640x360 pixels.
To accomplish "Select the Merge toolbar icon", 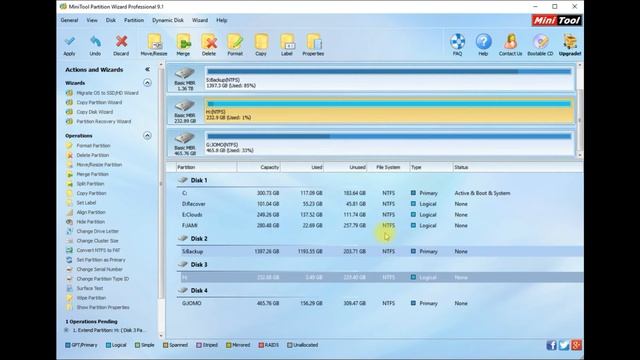I will click(x=183, y=42).
